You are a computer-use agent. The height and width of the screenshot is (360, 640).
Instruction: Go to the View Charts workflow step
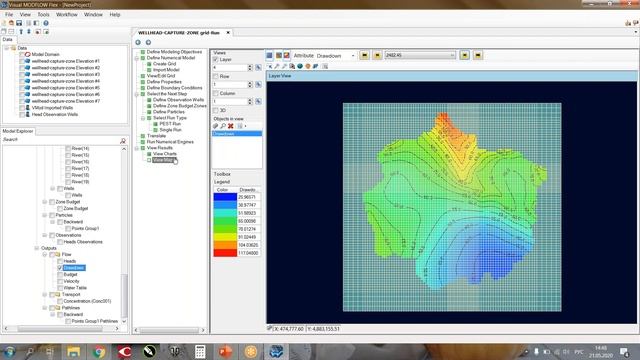point(165,154)
